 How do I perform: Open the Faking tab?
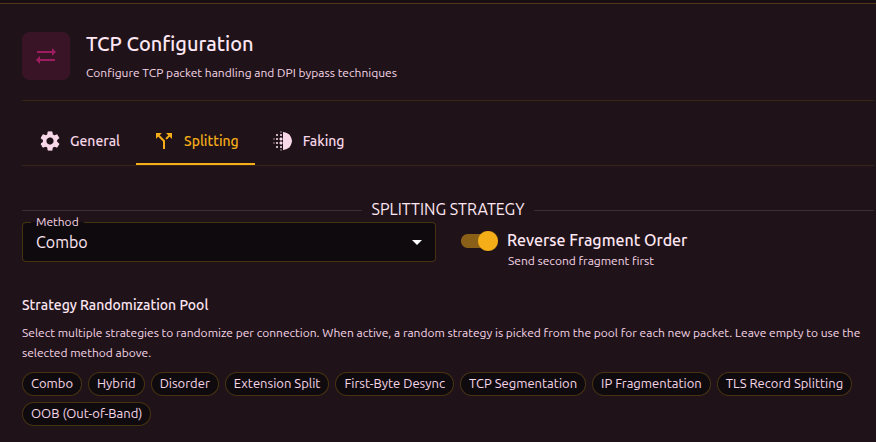point(323,141)
